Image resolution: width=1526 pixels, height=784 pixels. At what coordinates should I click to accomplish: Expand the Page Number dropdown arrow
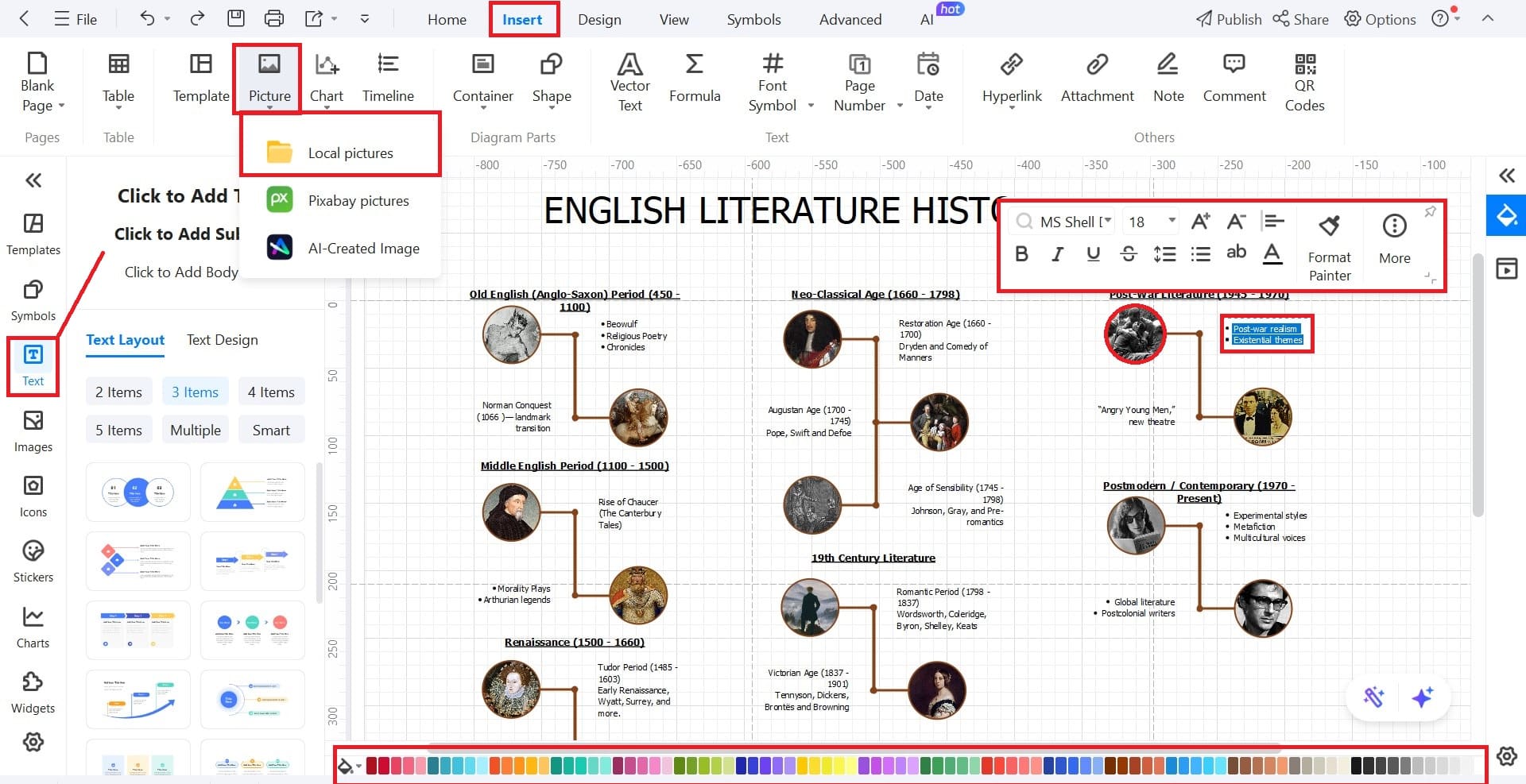(900, 106)
